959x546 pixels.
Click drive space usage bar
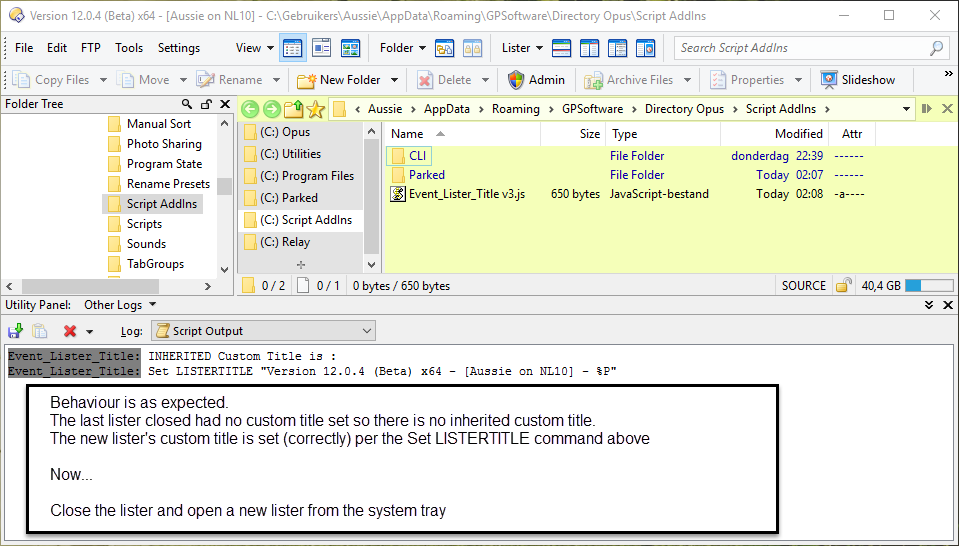[929, 286]
